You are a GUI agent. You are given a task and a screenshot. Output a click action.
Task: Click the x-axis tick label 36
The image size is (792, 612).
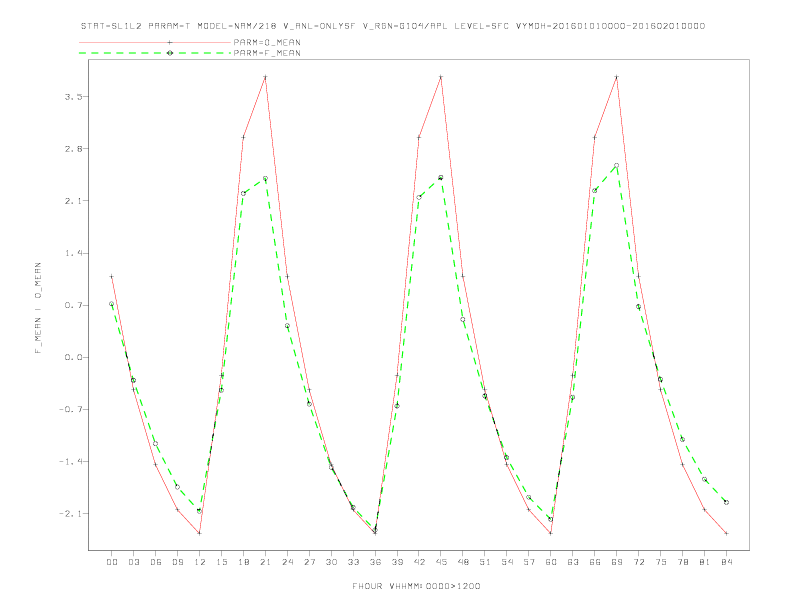click(375, 562)
